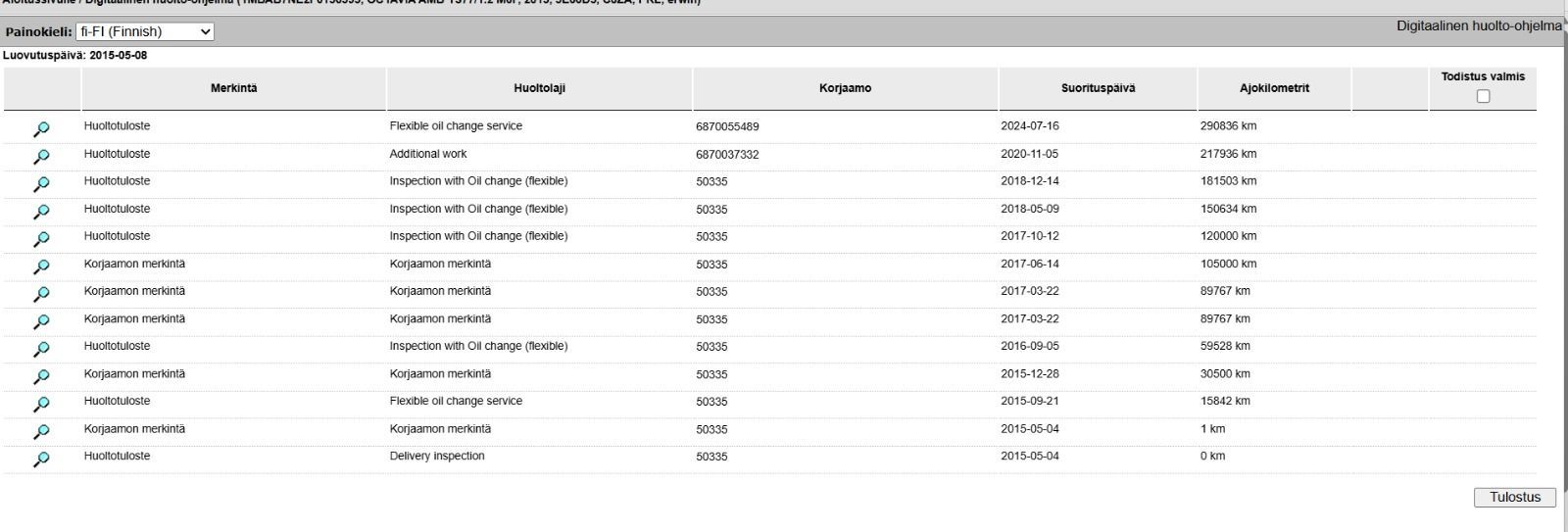Click the Digitaalinen huolto-ohjelma title text
1568x532 pixels.
[1479, 25]
